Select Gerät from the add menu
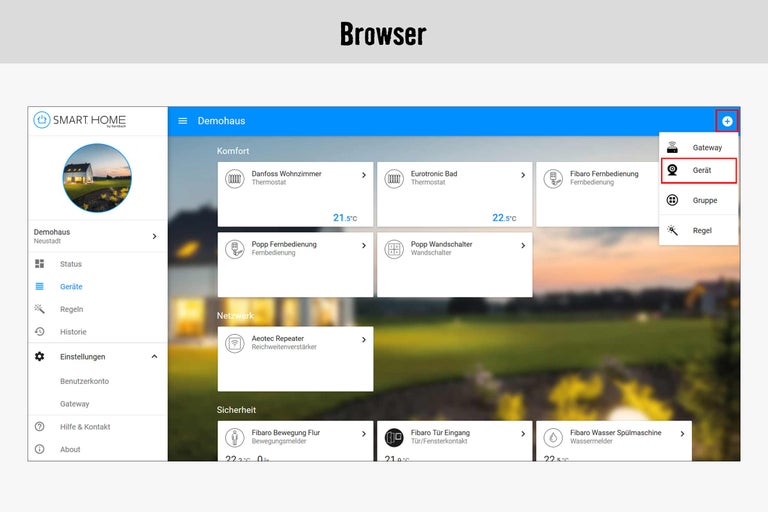768x512 pixels. coord(699,171)
